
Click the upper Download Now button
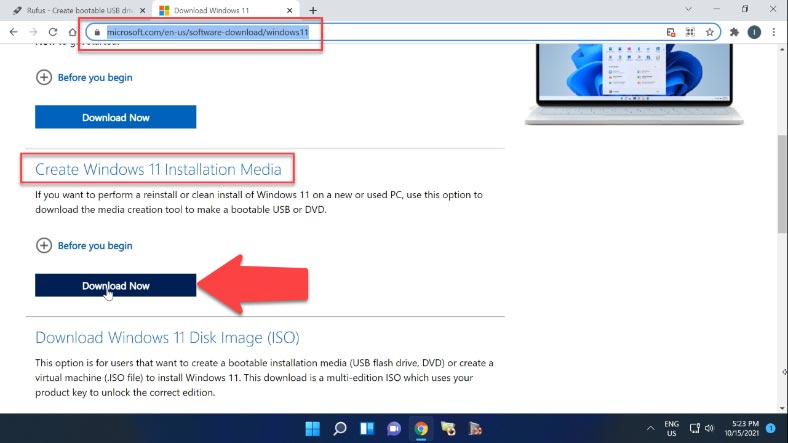click(x=116, y=117)
